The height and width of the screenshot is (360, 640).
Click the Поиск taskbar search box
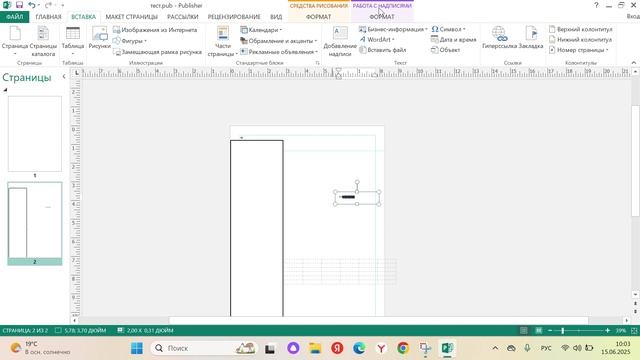[x=203, y=348]
